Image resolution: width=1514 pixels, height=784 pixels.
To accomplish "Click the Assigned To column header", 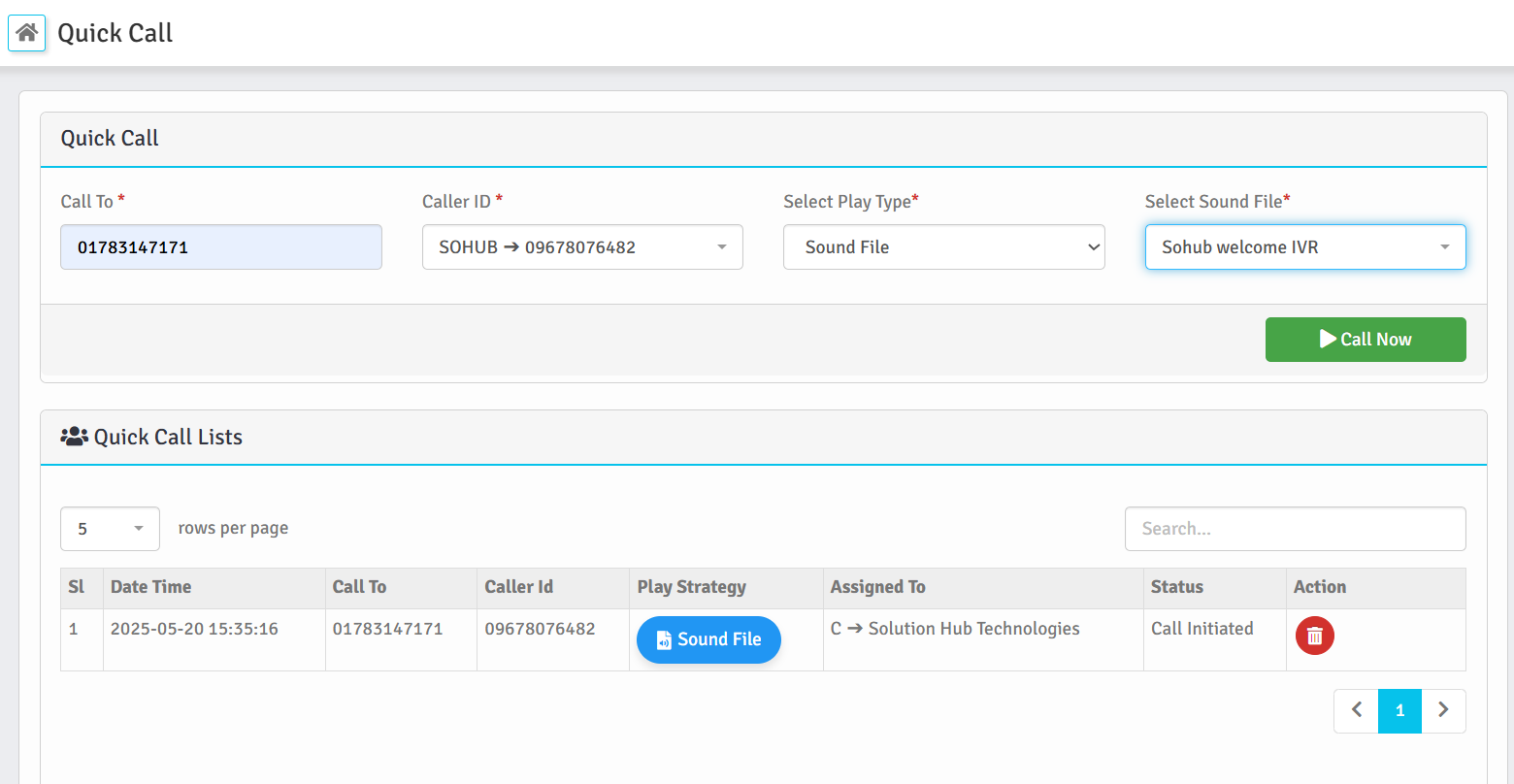I will click(877, 587).
